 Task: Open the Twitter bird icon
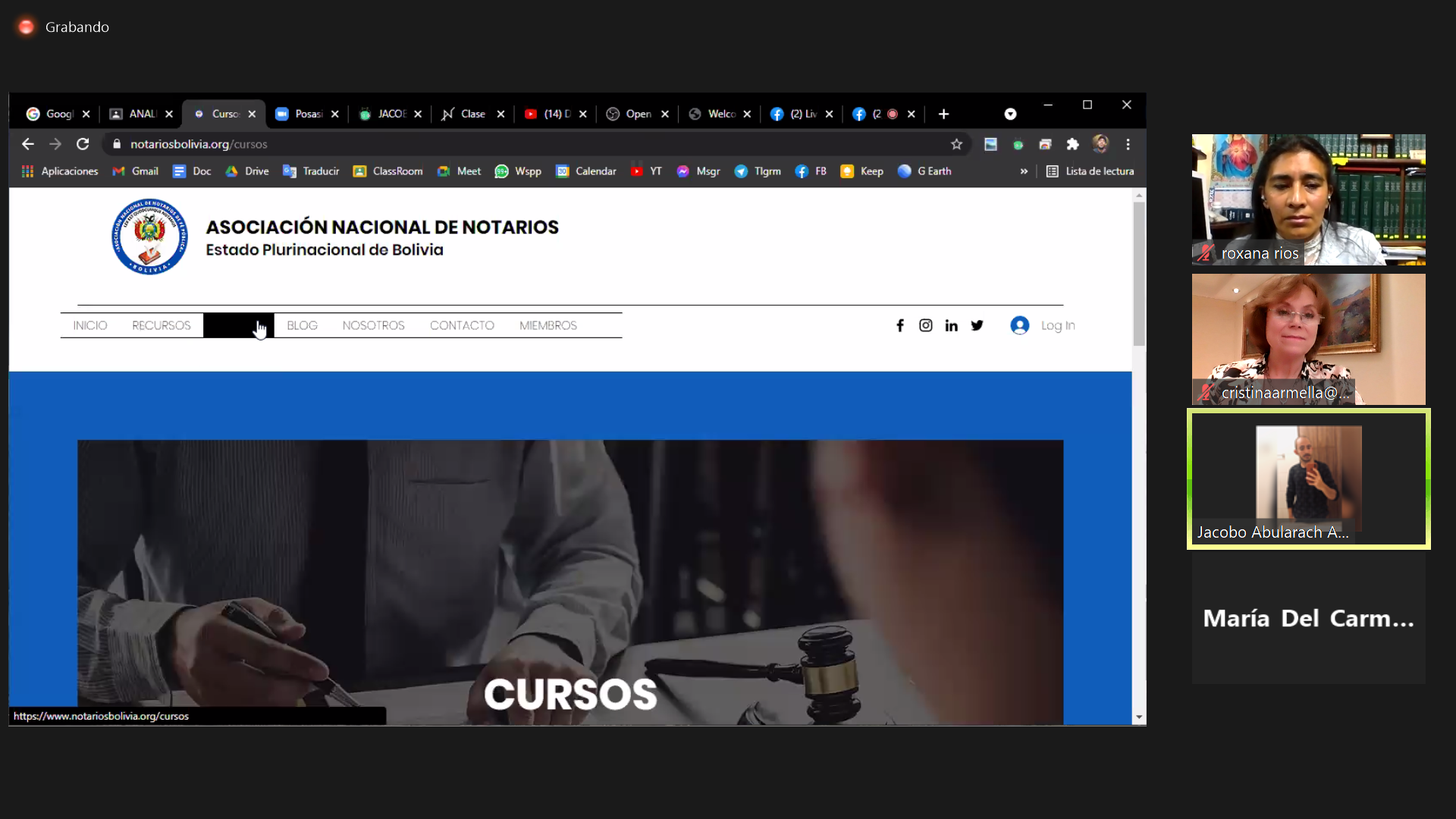click(977, 325)
